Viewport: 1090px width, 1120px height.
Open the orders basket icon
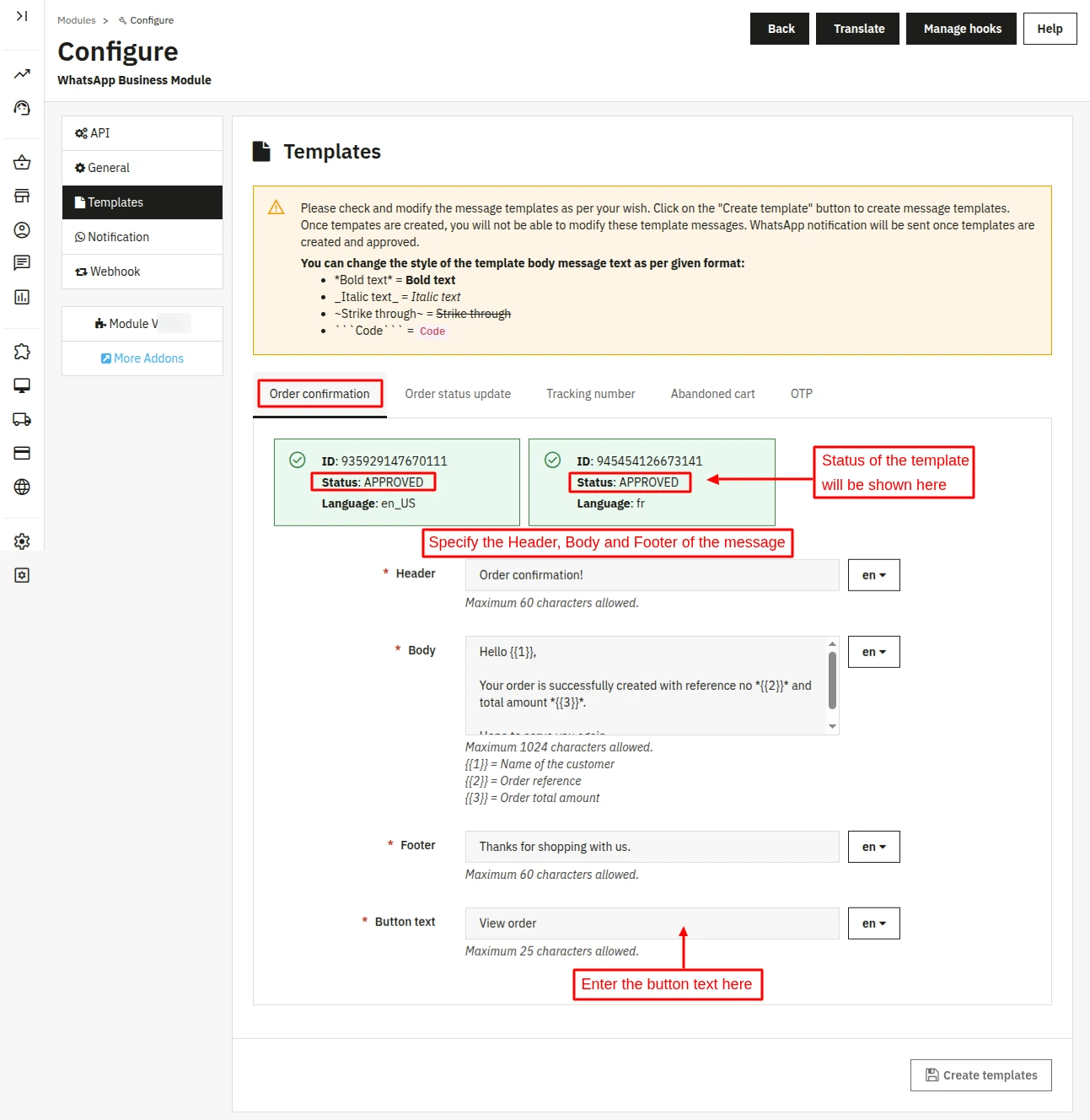point(22,162)
